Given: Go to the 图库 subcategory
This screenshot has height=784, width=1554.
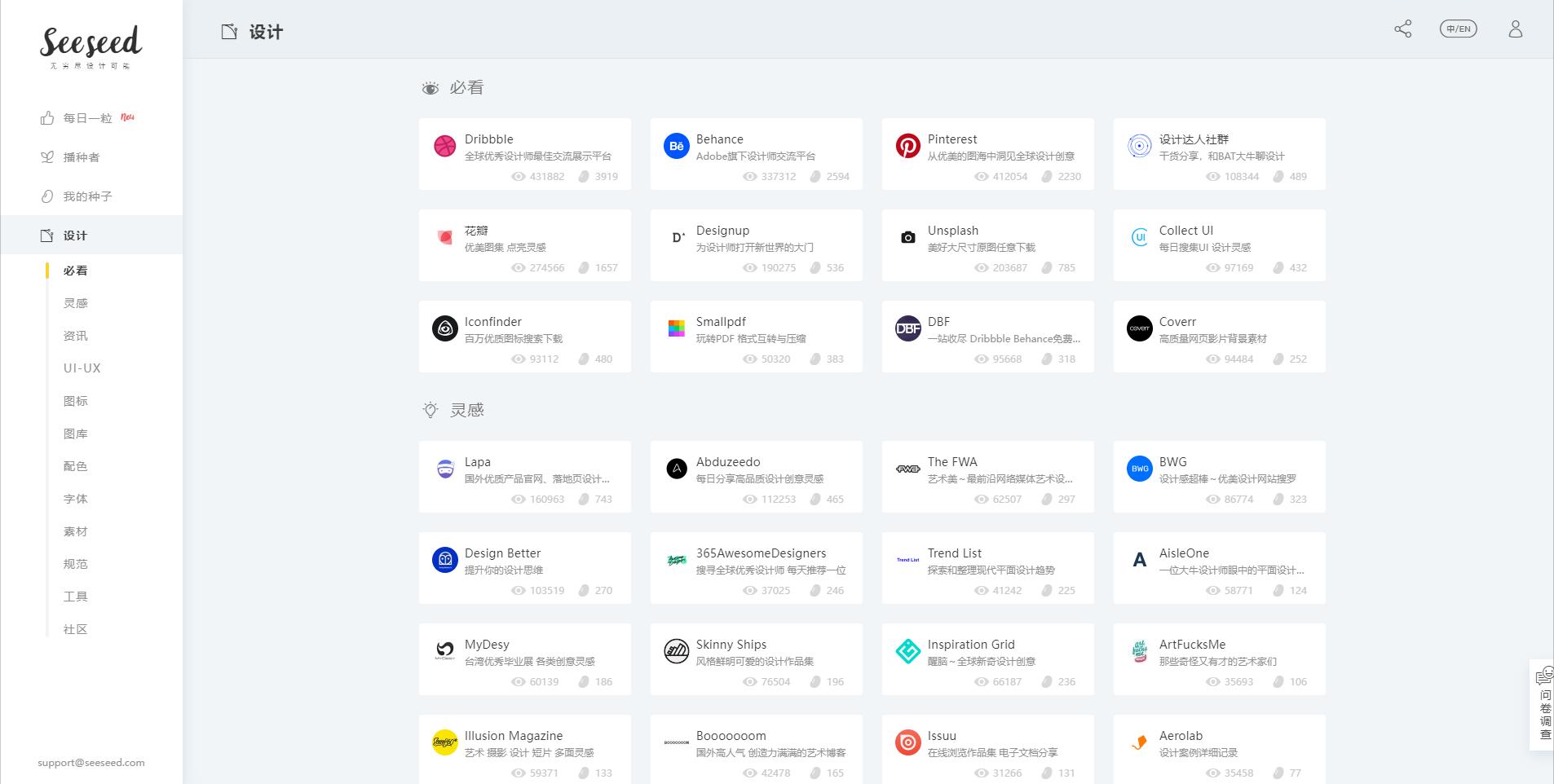Looking at the screenshot, I should coord(76,434).
